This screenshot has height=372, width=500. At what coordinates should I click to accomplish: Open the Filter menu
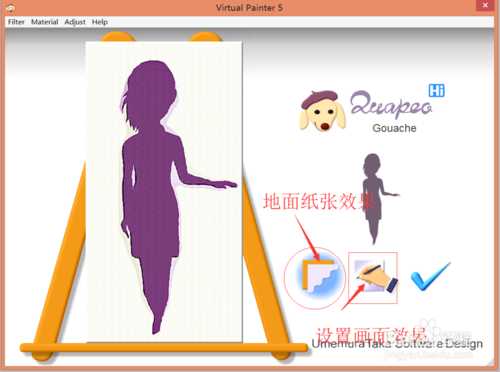[16, 22]
